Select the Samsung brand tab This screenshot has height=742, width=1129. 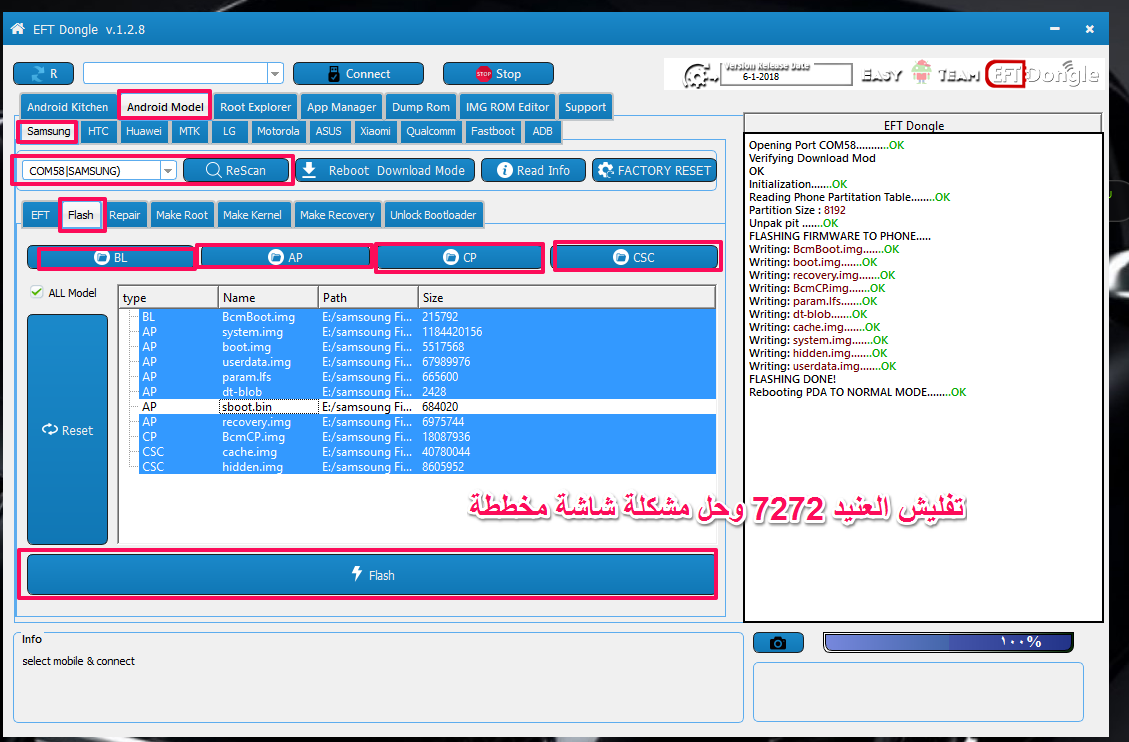click(48, 131)
